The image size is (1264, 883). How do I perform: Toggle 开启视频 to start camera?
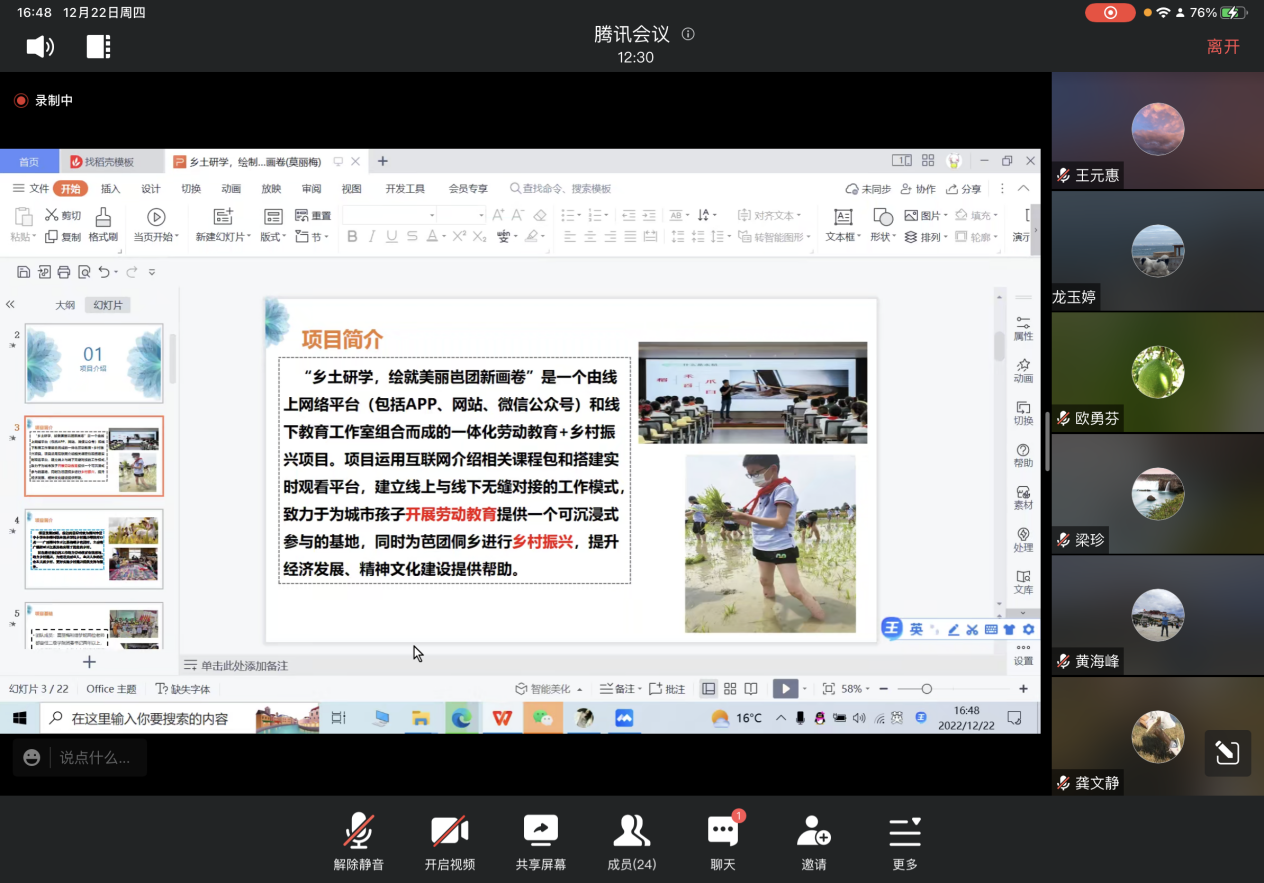pyautogui.click(x=449, y=831)
